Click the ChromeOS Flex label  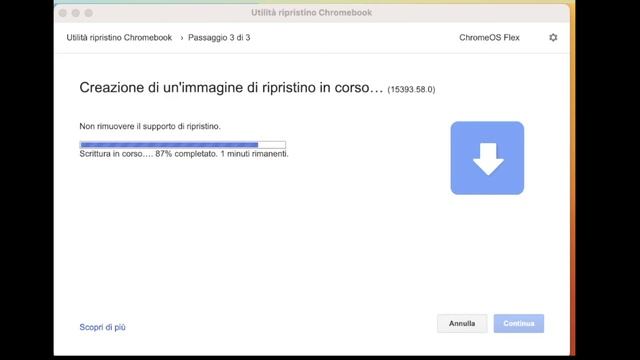click(x=489, y=38)
